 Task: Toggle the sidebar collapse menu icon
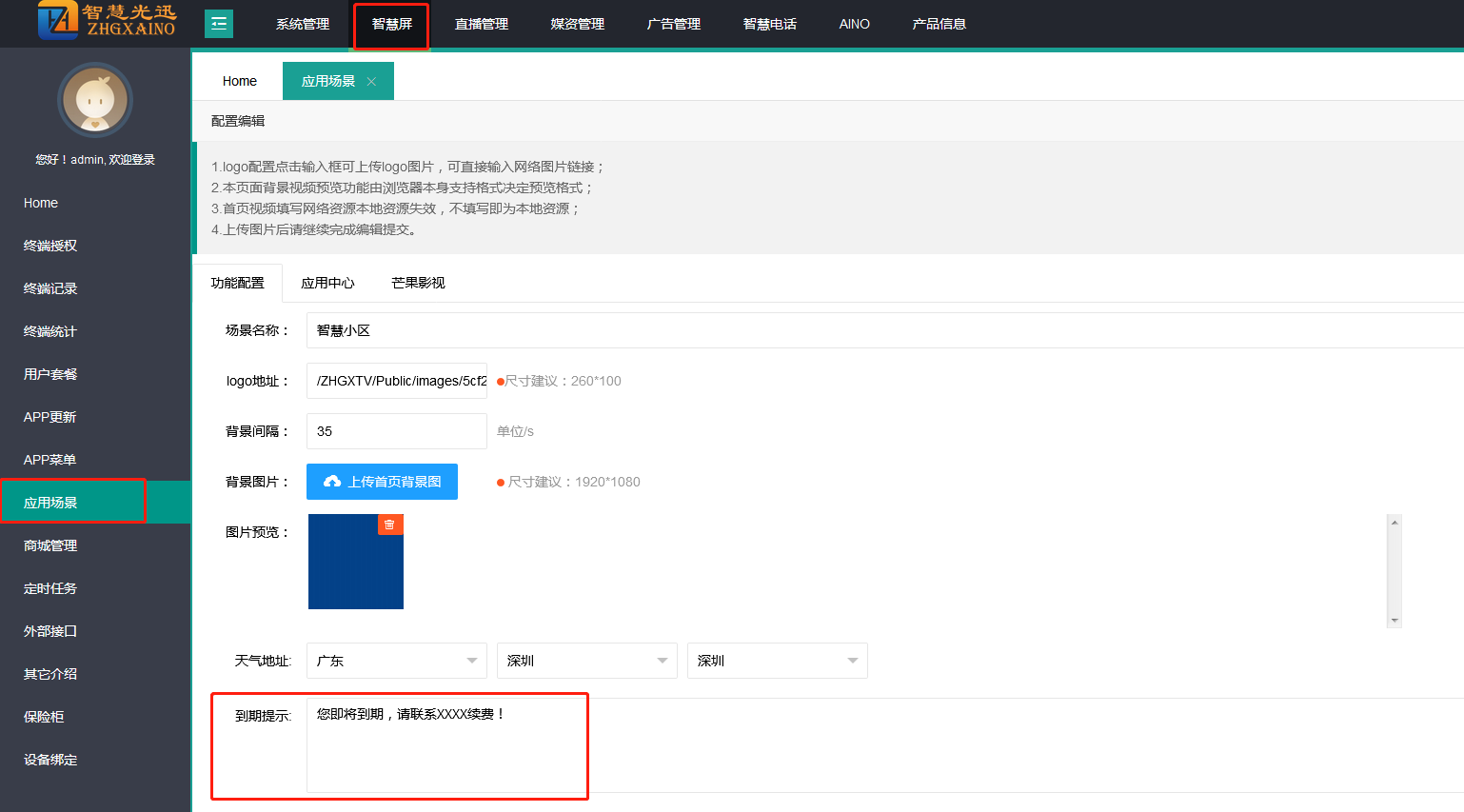click(219, 24)
